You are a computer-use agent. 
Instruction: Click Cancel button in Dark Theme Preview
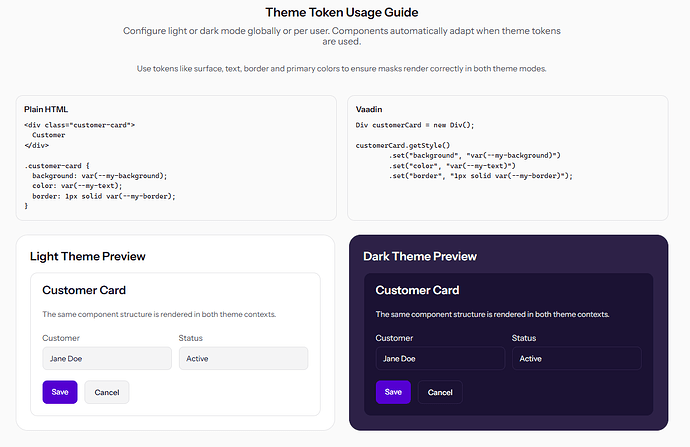tap(440, 392)
